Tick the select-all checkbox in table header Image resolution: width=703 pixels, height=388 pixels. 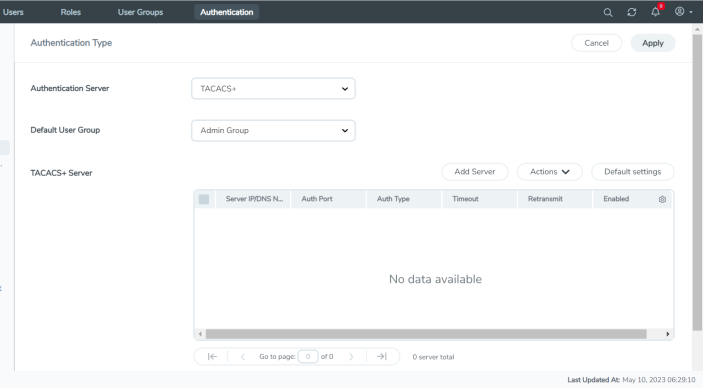click(x=204, y=199)
